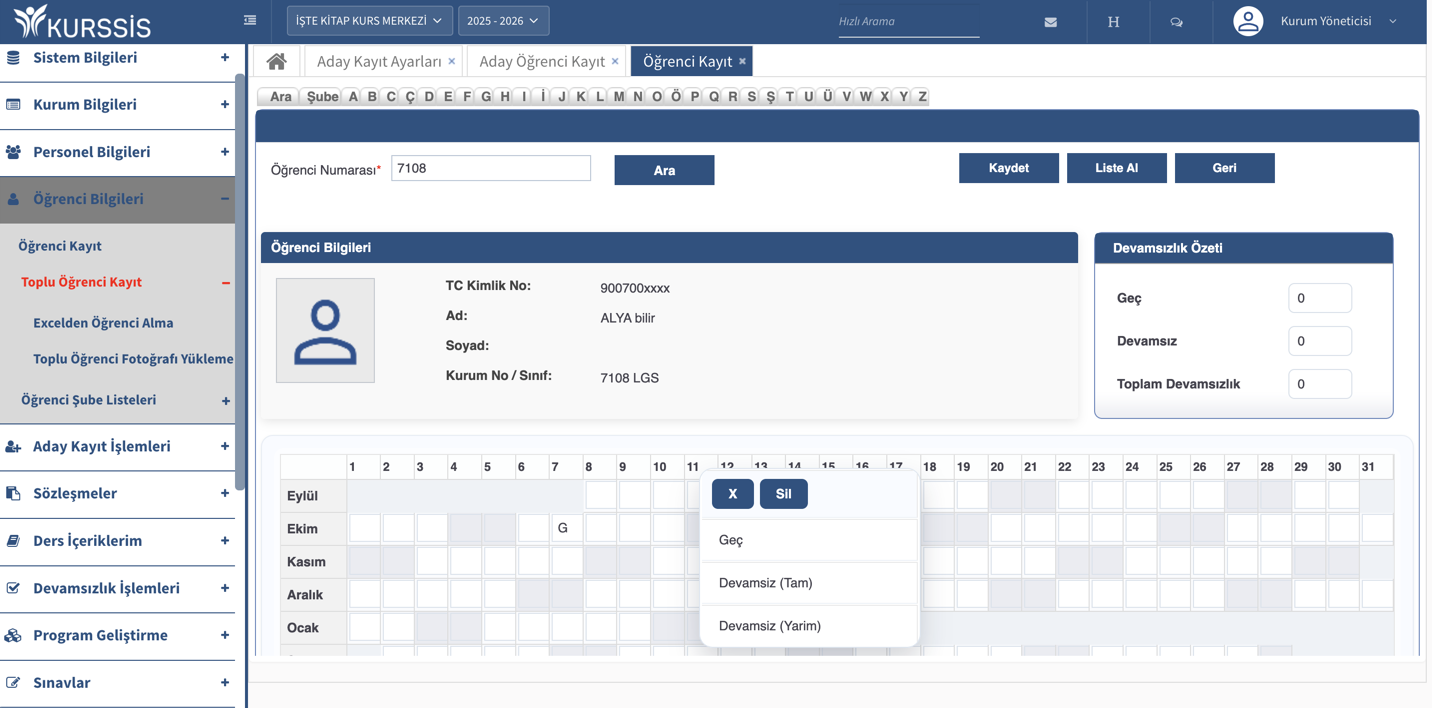Close the Aday Kayıt Ayarları tab

coord(452,62)
